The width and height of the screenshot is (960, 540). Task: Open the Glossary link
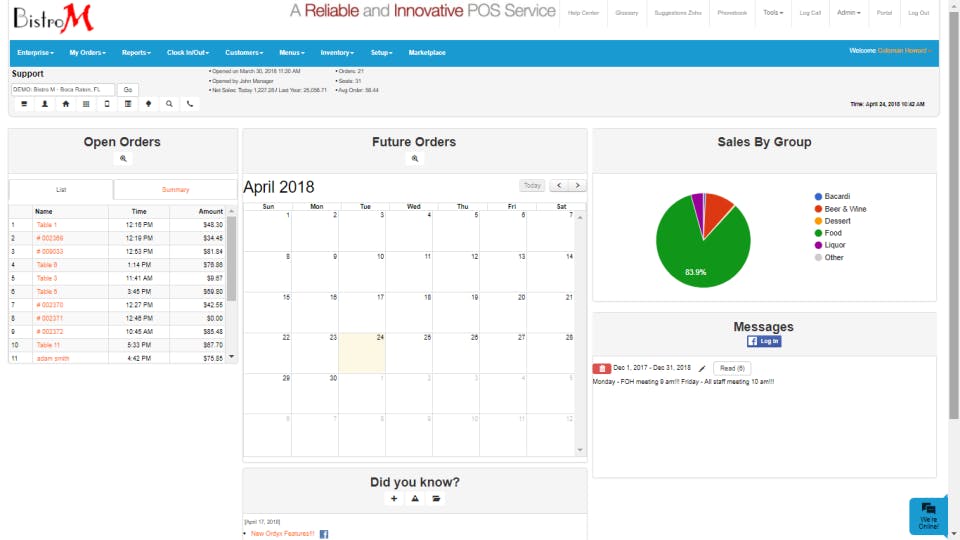tap(627, 13)
